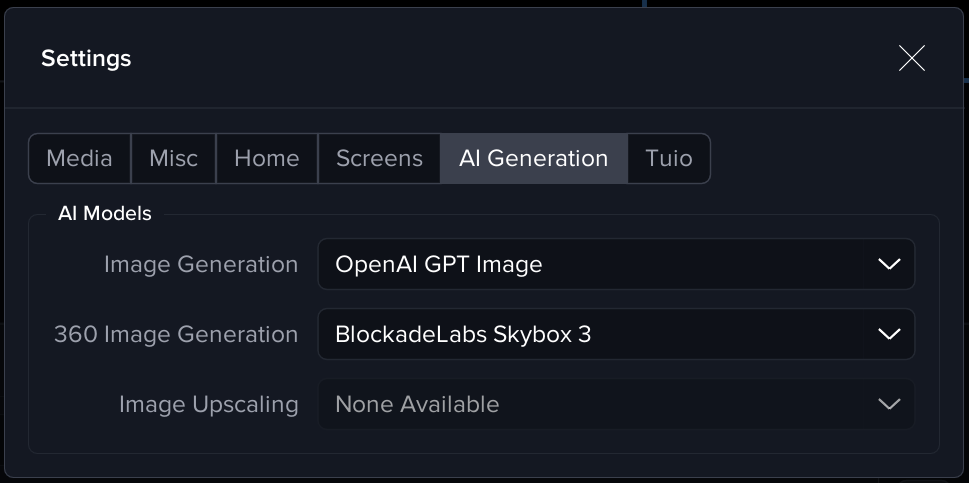Select the Screens tab

pos(379,158)
